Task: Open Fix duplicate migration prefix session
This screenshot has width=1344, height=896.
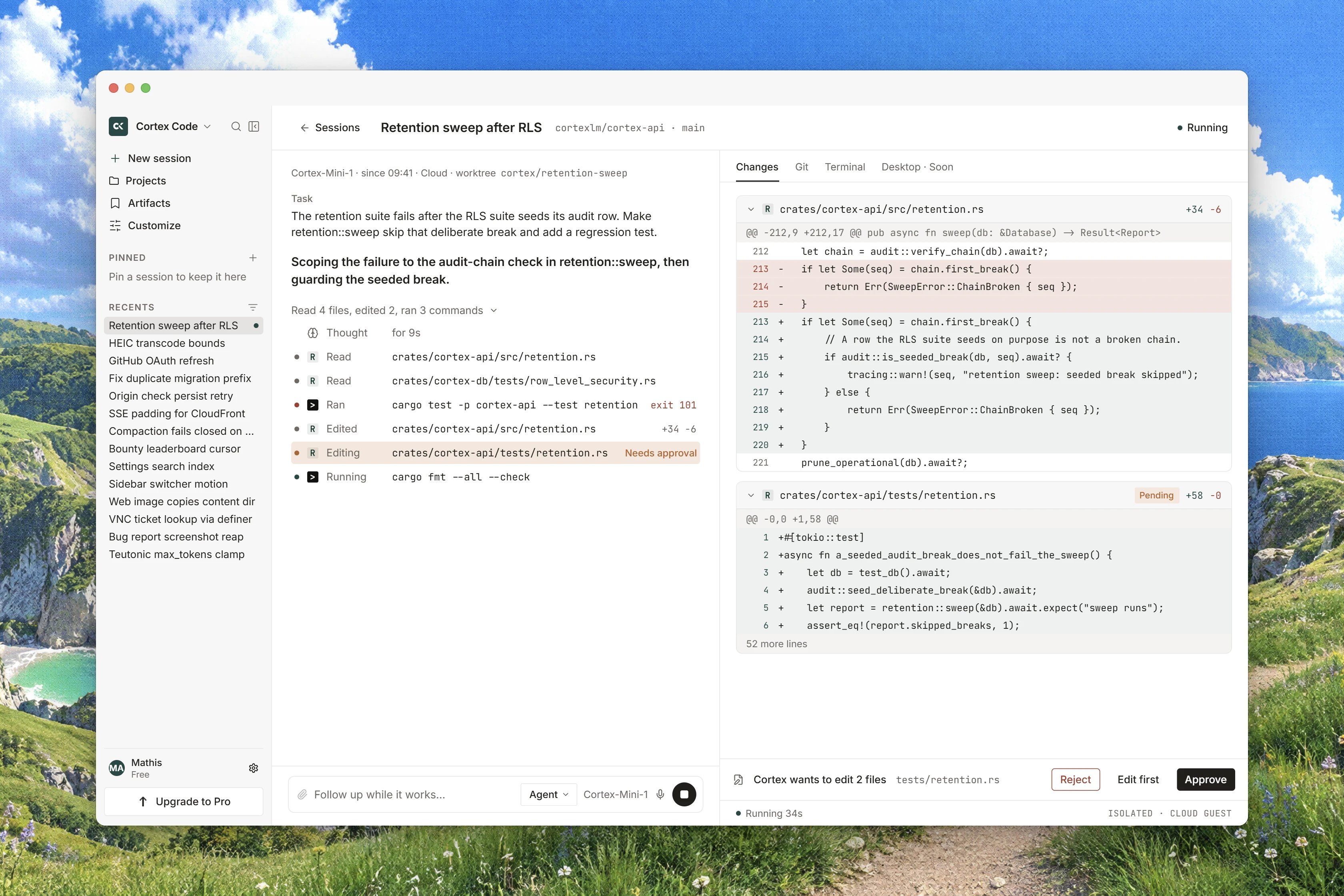Action: [183, 378]
